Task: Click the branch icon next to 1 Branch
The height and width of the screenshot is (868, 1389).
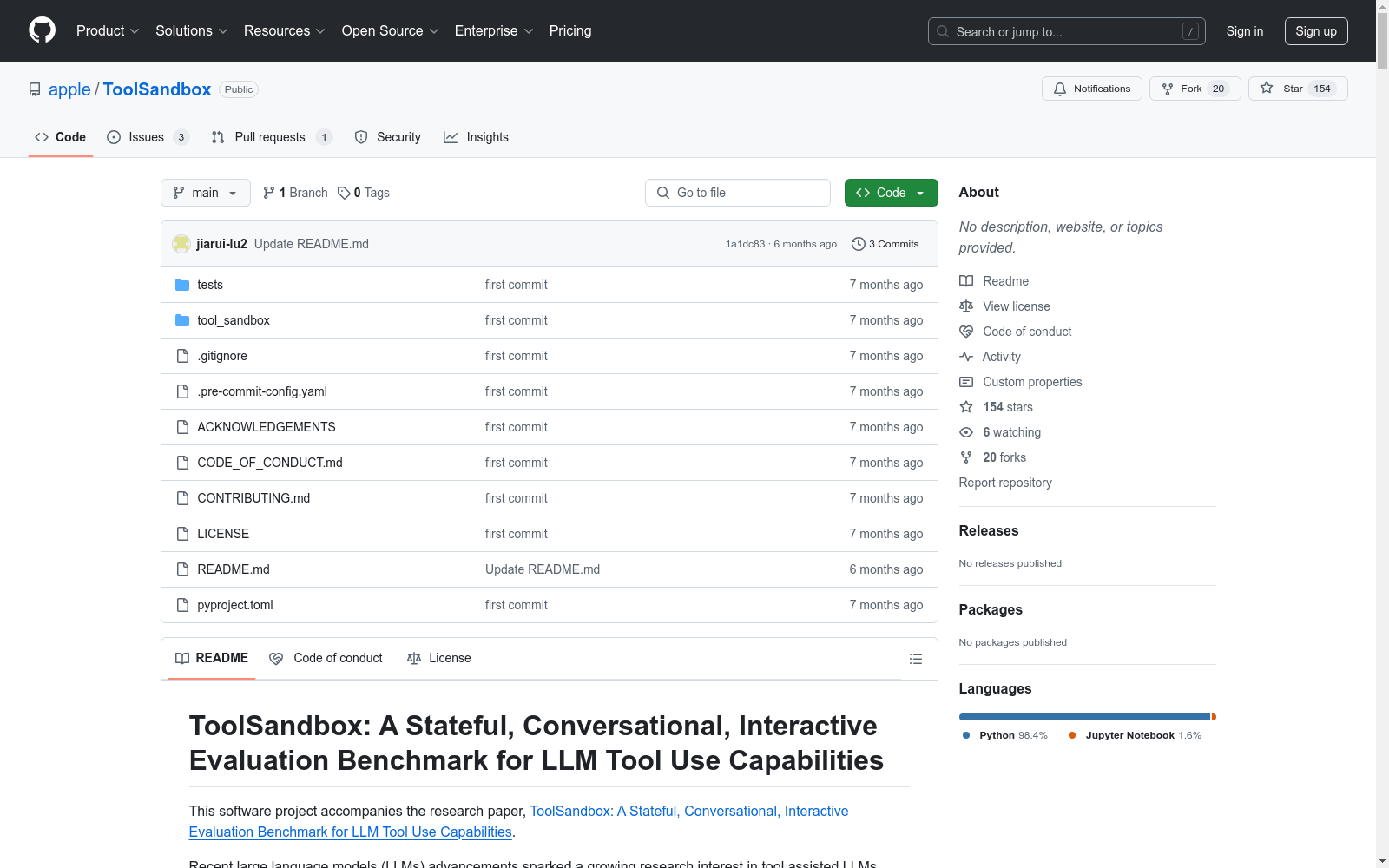Action: click(x=269, y=193)
